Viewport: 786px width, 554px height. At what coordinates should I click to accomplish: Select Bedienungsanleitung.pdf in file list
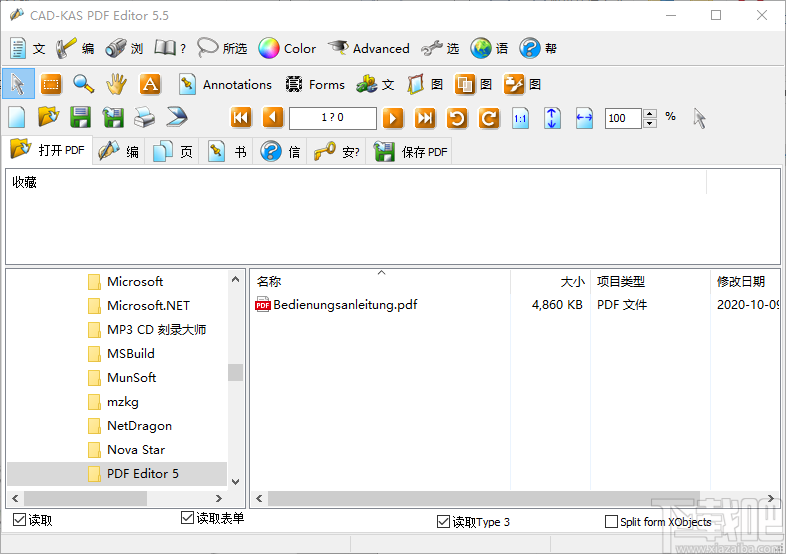tap(336, 304)
